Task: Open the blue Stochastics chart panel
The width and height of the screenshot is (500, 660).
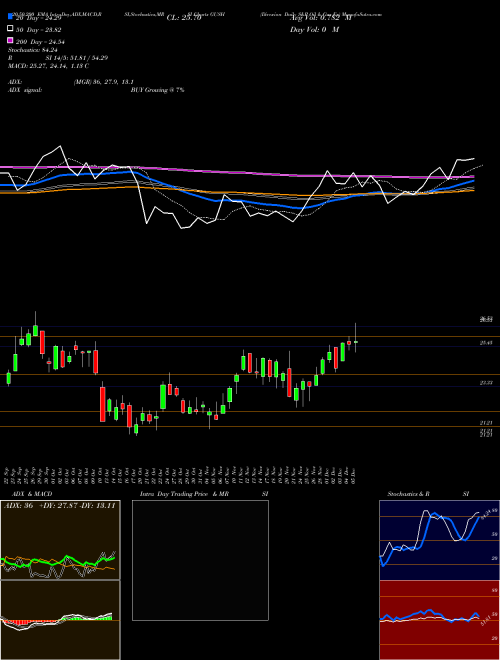Action: pos(439,540)
